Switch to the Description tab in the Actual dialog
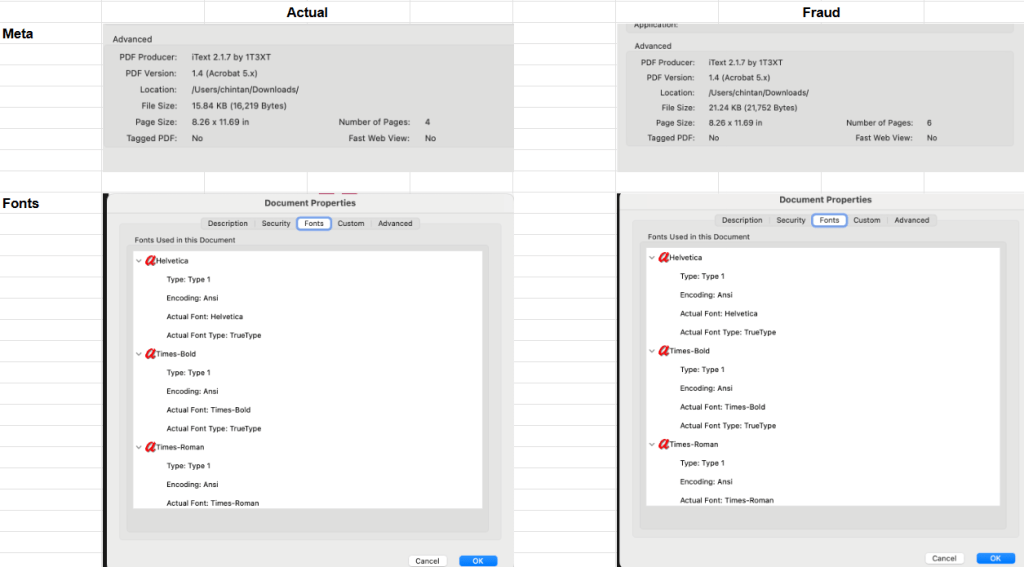Viewport: 1024px width, 567px height. 227,223
